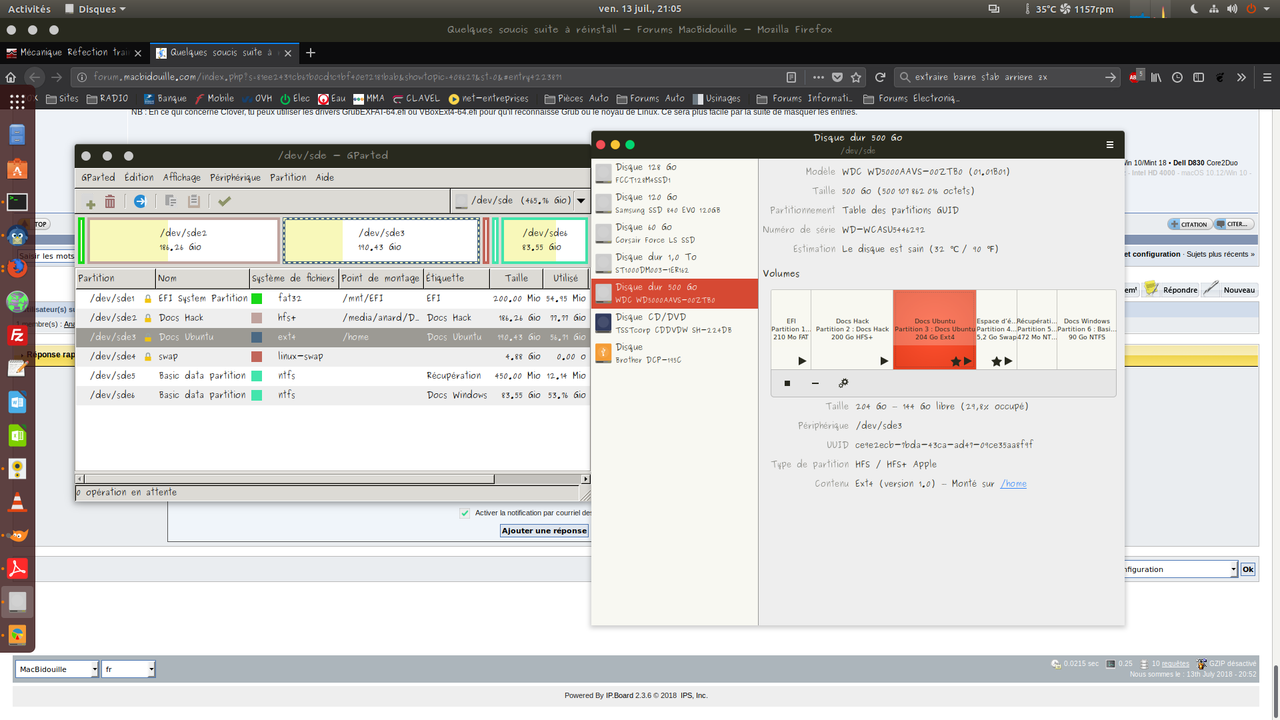The image size is (1280, 720).
Task: Click GParted horizontal scrollbar
Action: point(332,479)
